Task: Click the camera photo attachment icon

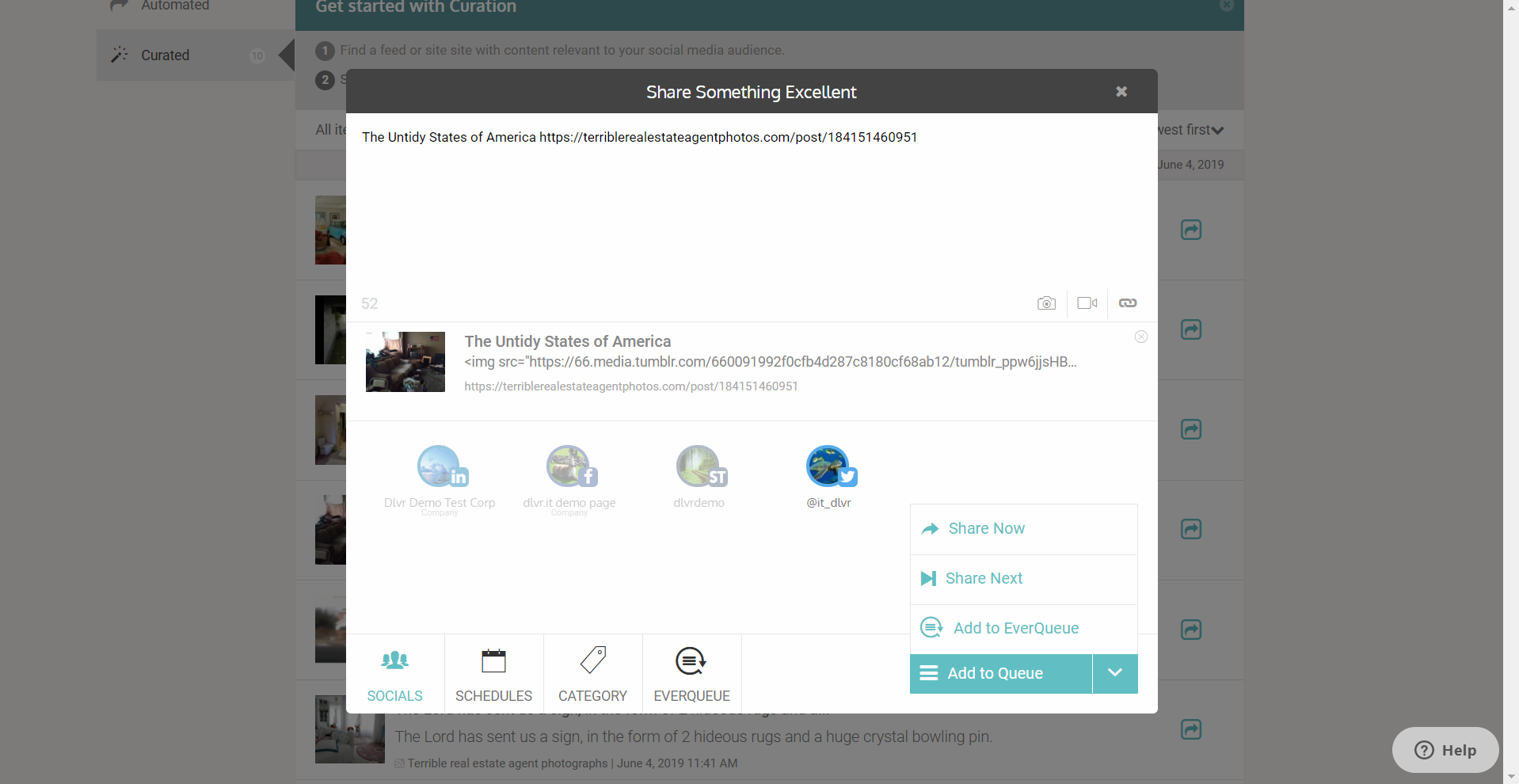Action: (1046, 303)
